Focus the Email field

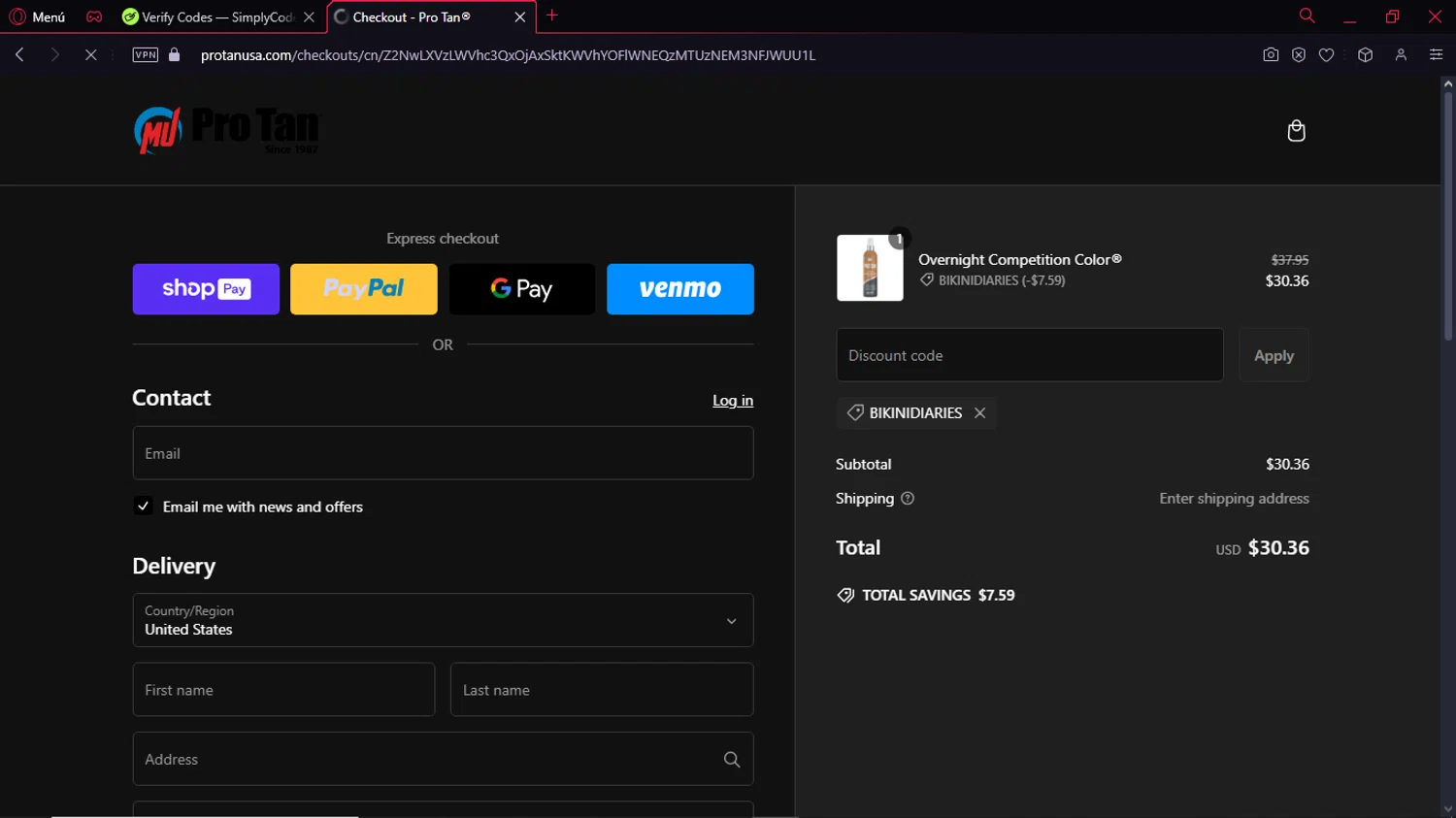[443, 453]
